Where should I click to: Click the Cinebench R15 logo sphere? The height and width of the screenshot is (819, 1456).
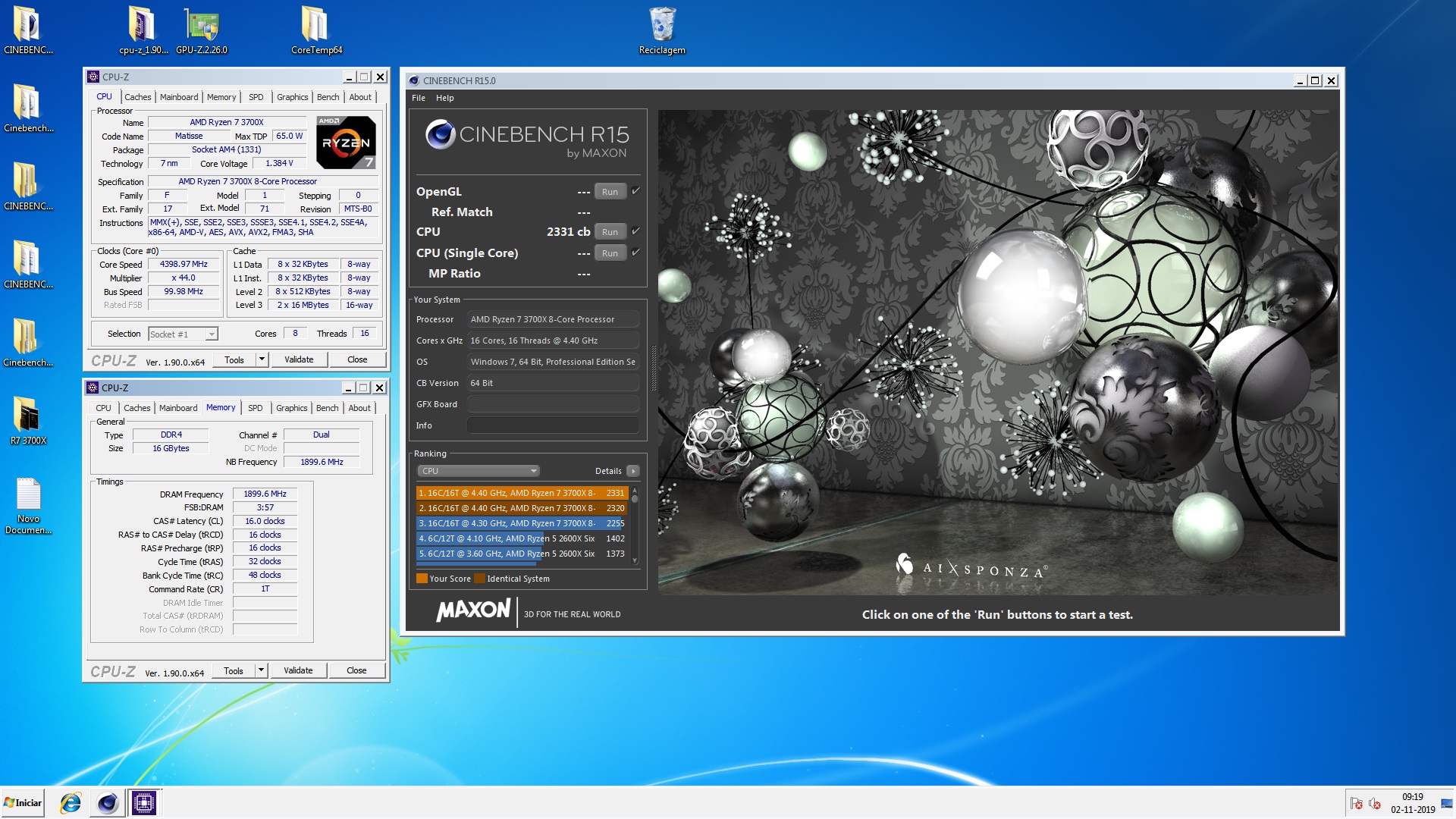(x=440, y=135)
